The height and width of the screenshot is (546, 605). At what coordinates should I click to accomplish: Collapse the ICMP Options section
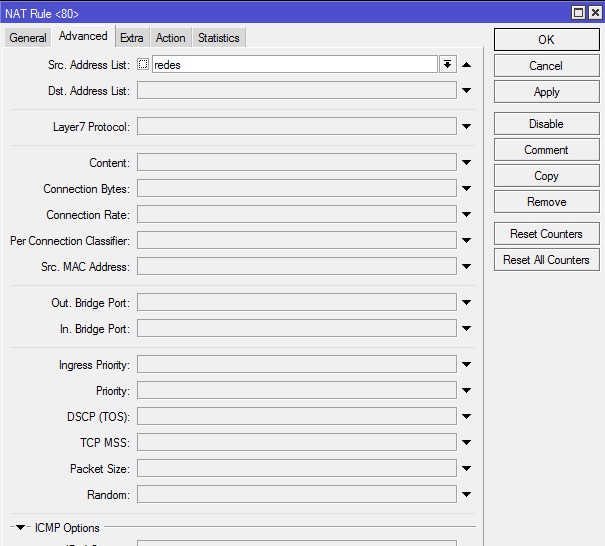click(21, 527)
